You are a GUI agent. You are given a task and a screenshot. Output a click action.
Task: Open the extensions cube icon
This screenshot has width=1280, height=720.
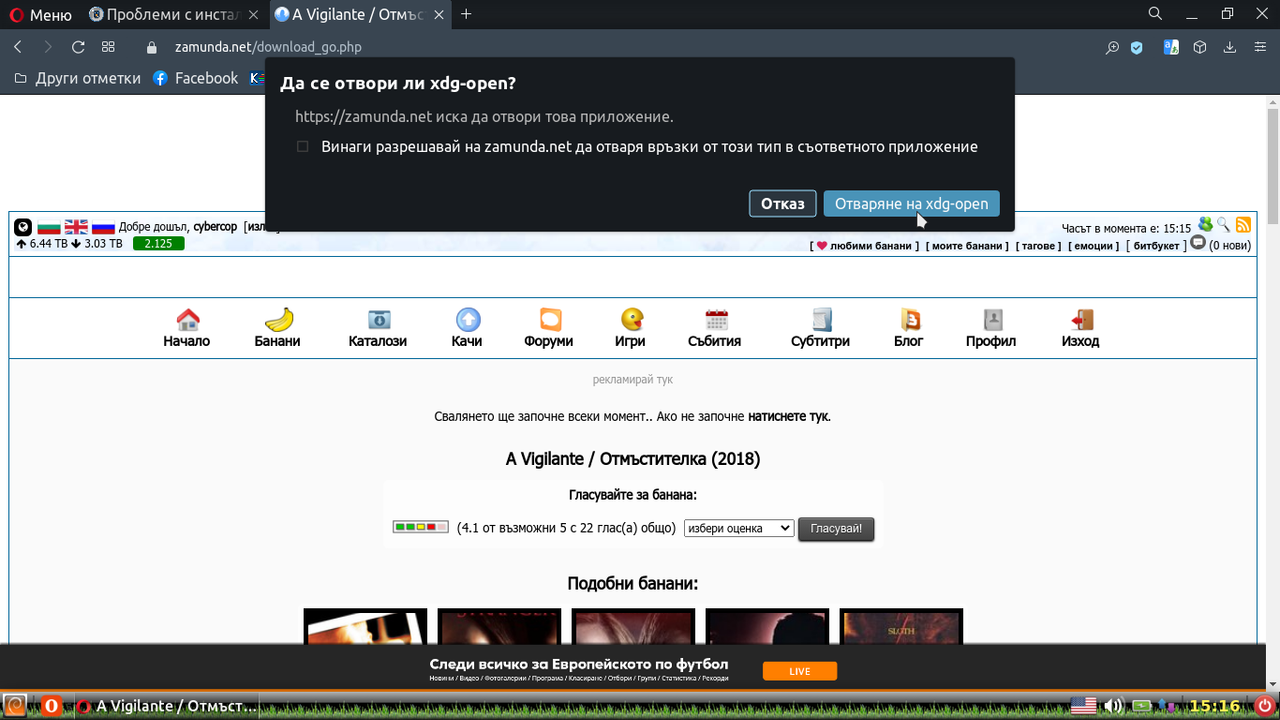tap(1200, 47)
